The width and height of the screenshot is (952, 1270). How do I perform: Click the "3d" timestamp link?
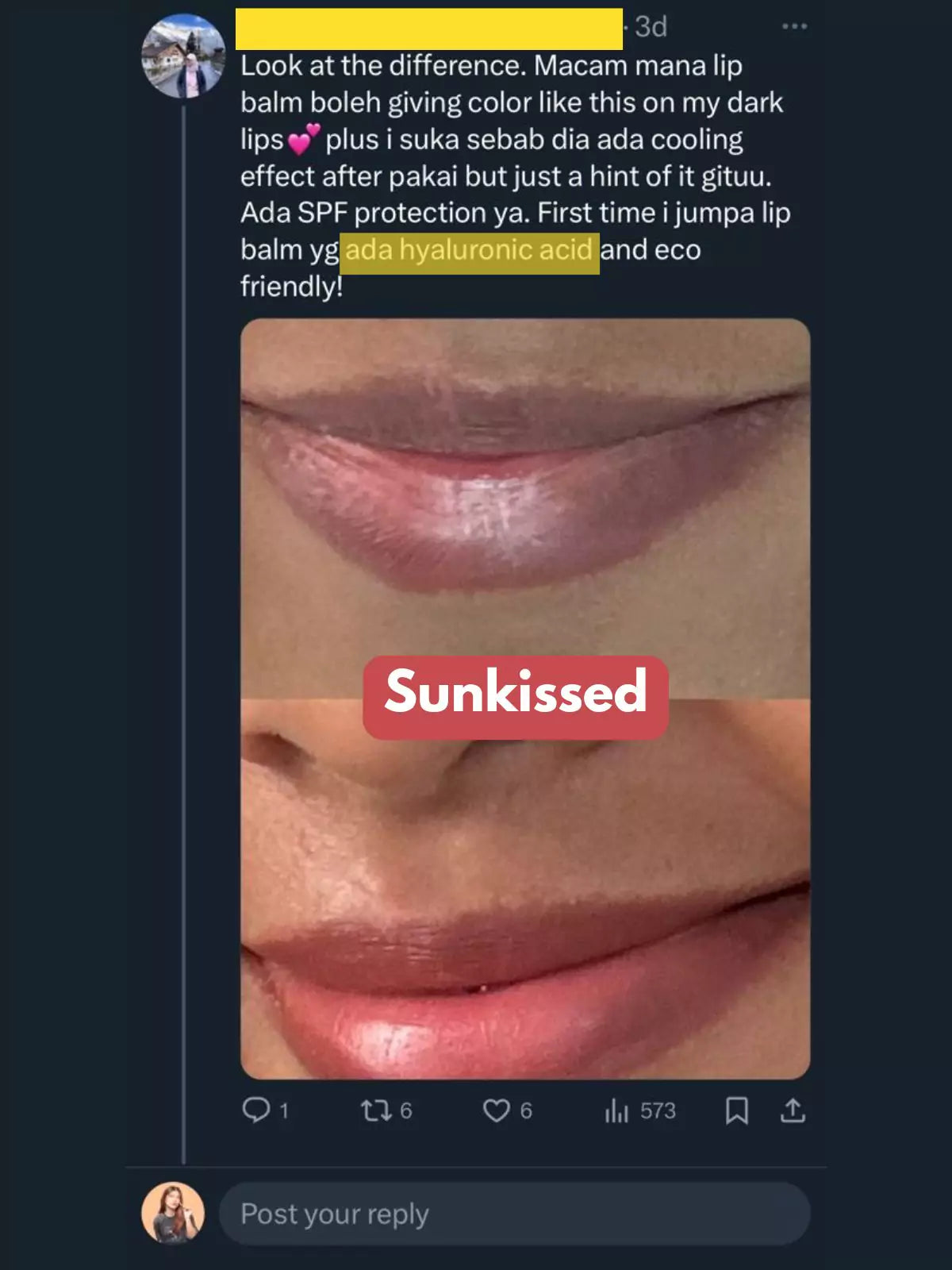point(651,27)
